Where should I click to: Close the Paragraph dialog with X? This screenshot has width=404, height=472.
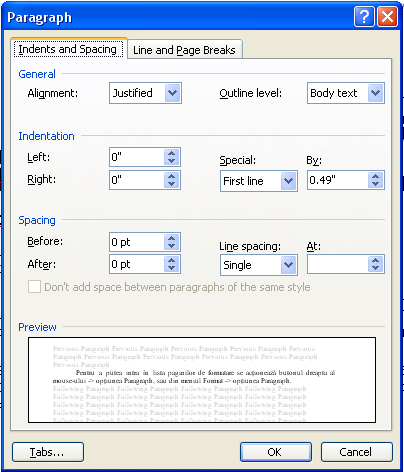387,16
